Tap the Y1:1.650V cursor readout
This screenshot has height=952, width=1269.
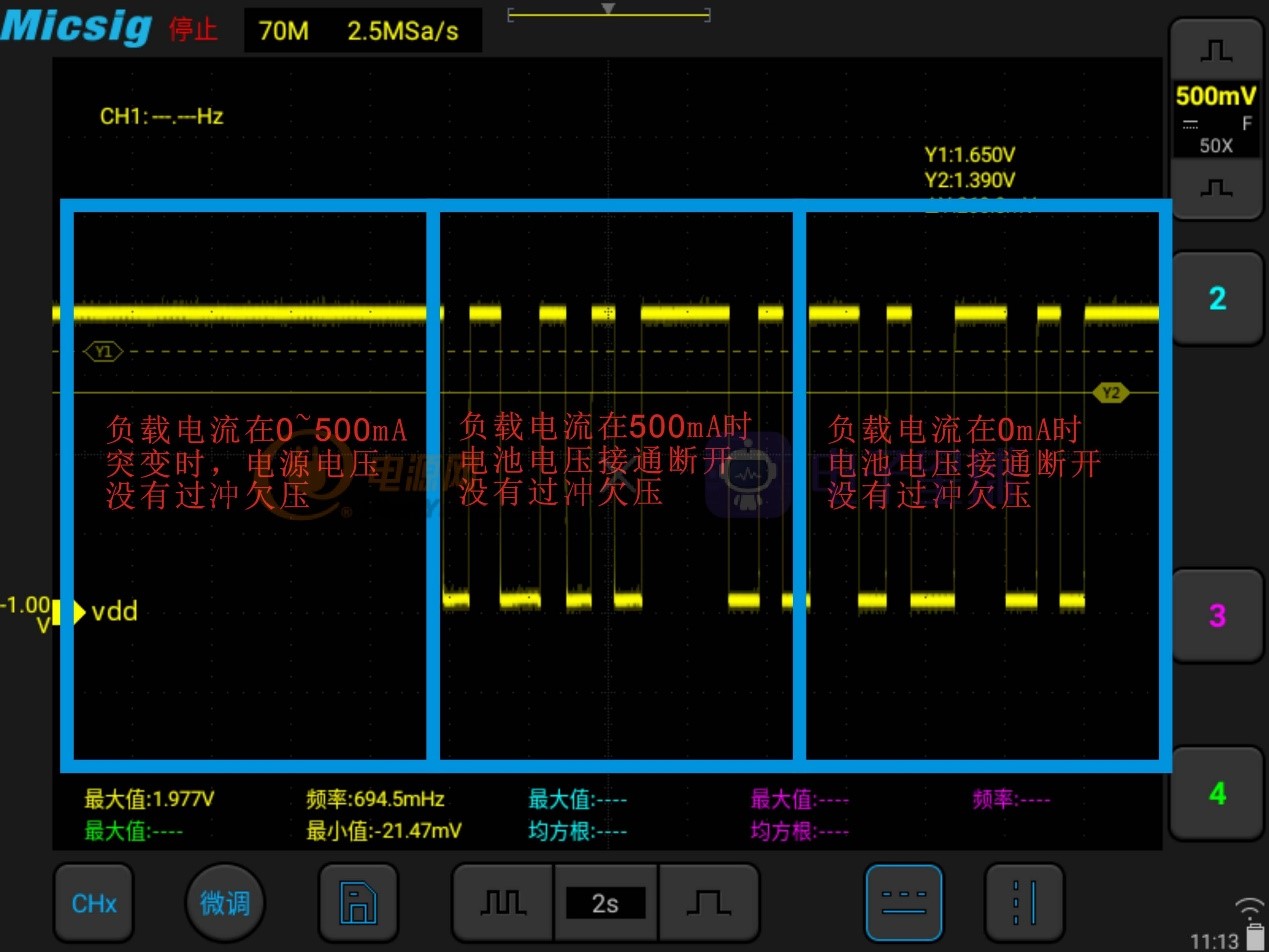pyautogui.click(x=969, y=155)
